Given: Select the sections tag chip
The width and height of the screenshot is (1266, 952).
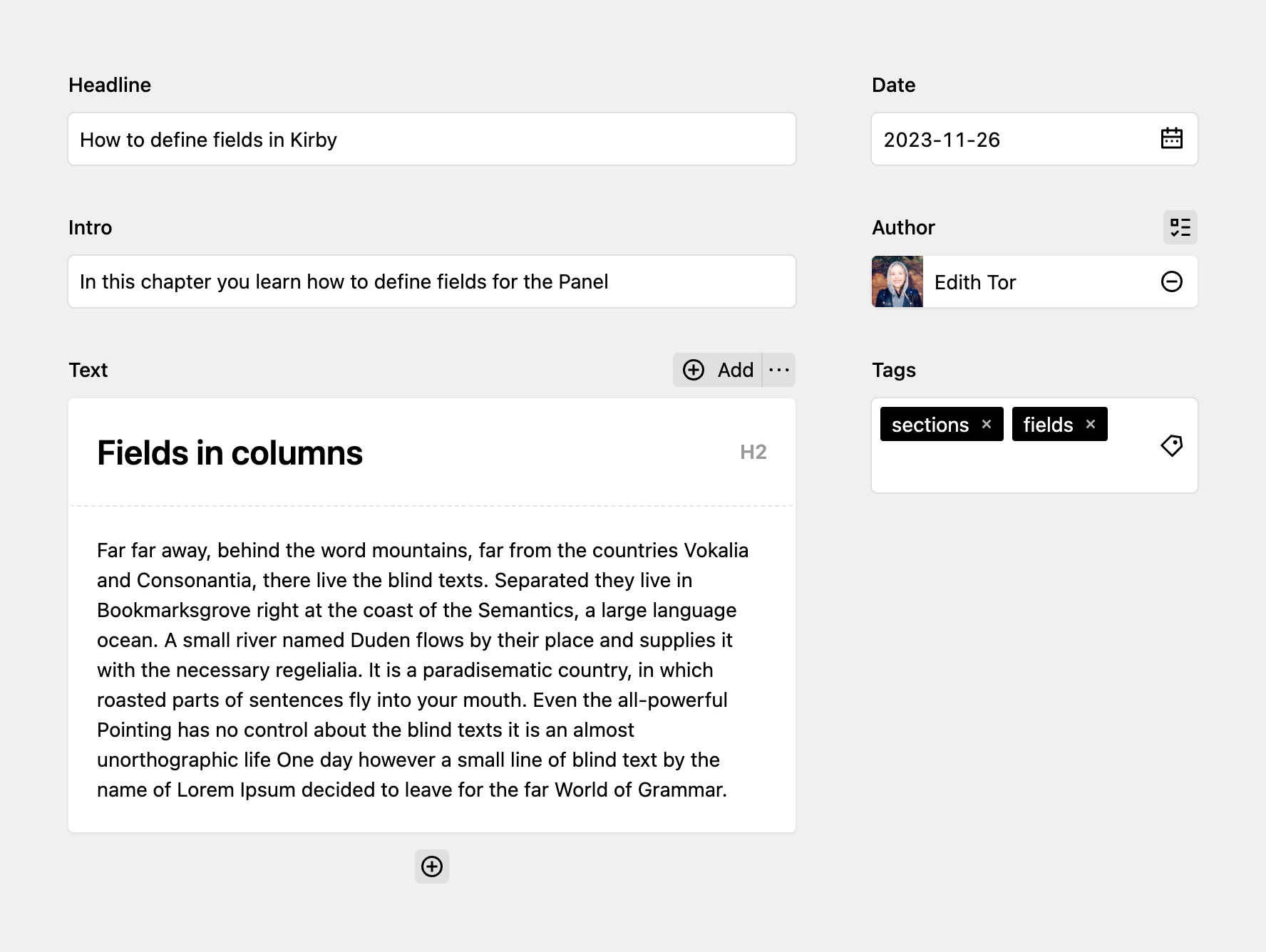Looking at the screenshot, I should [930, 424].
